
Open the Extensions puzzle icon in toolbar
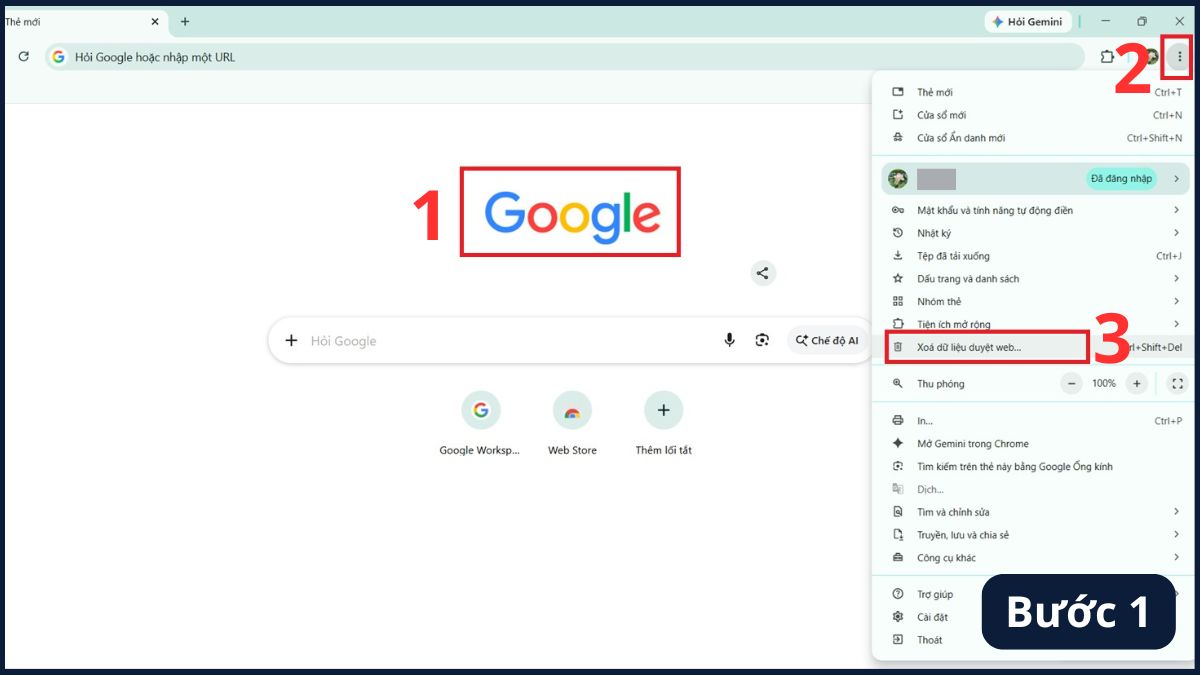click(1107, 57)
